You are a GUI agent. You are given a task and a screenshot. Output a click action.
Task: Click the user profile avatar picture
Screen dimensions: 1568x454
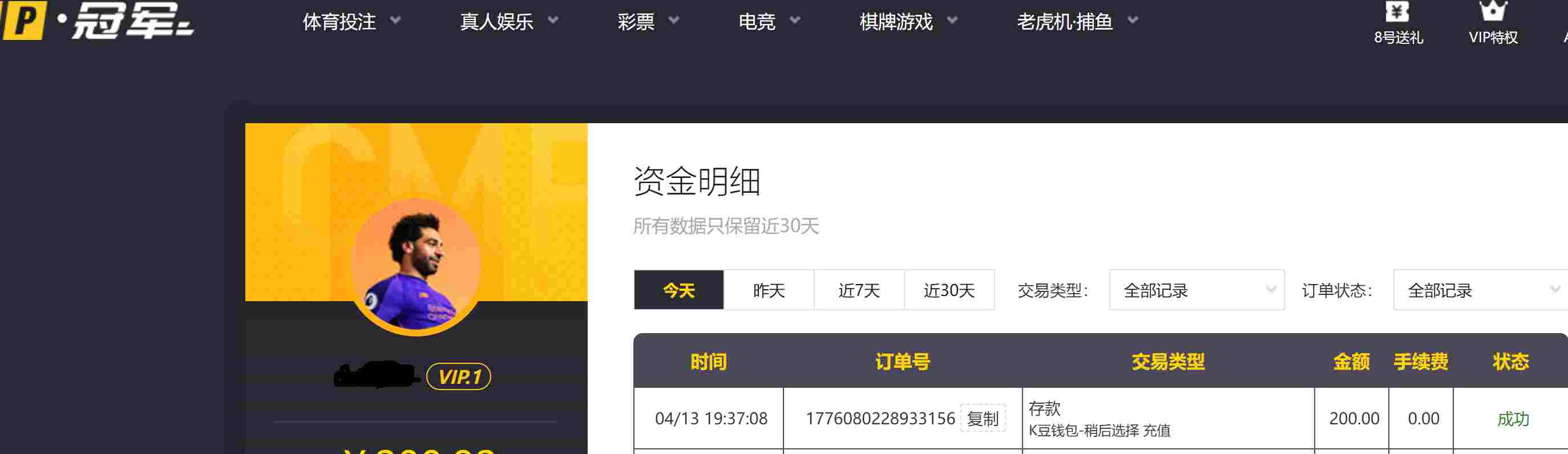tap(417, 266)
